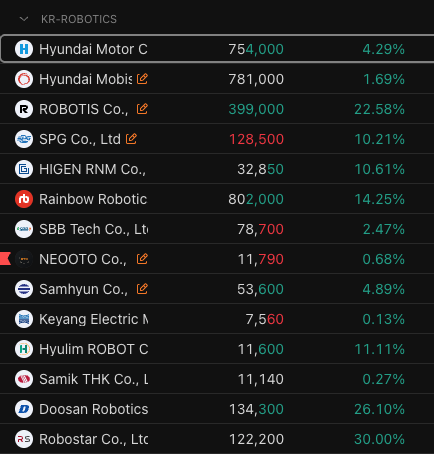Click the 30.00% change value
The image size is (434, 454).
[x=379, y=439]
